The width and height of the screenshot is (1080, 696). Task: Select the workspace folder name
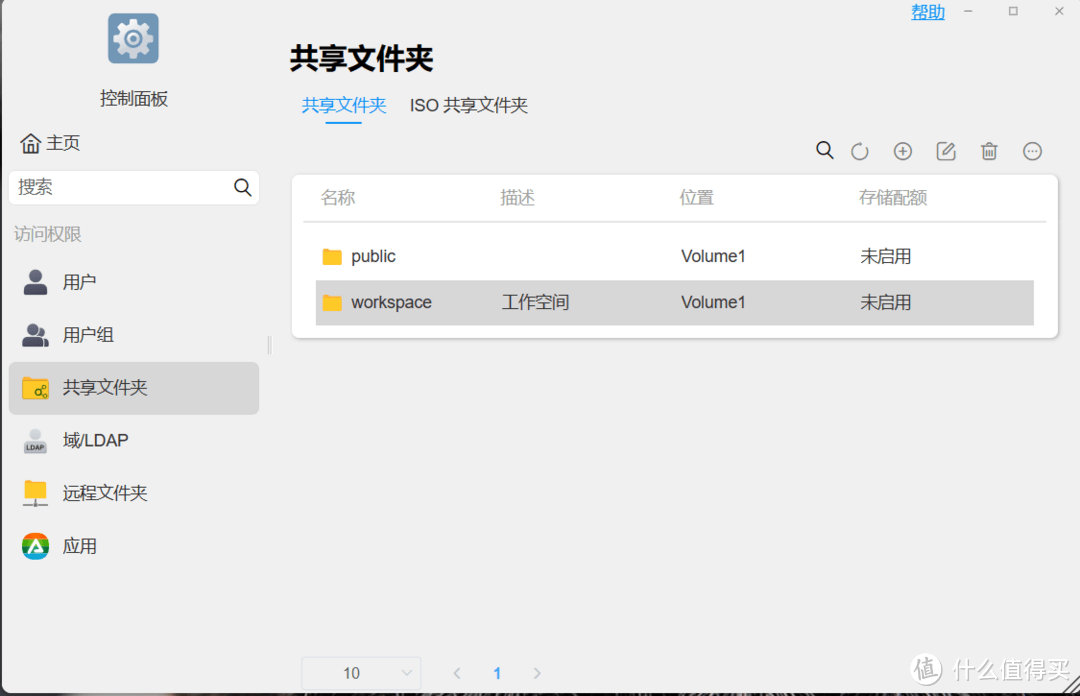click(x=391, y=303)
